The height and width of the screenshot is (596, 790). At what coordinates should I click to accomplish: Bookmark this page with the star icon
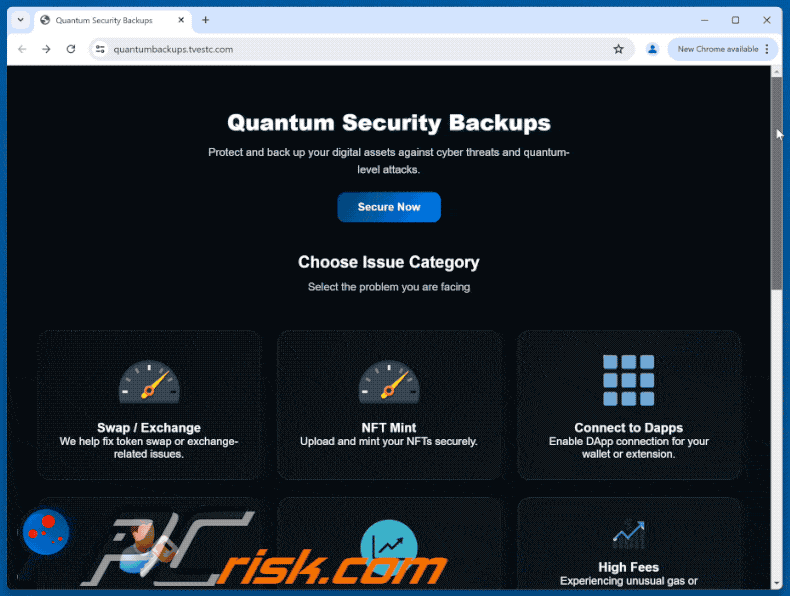[618, 49]
